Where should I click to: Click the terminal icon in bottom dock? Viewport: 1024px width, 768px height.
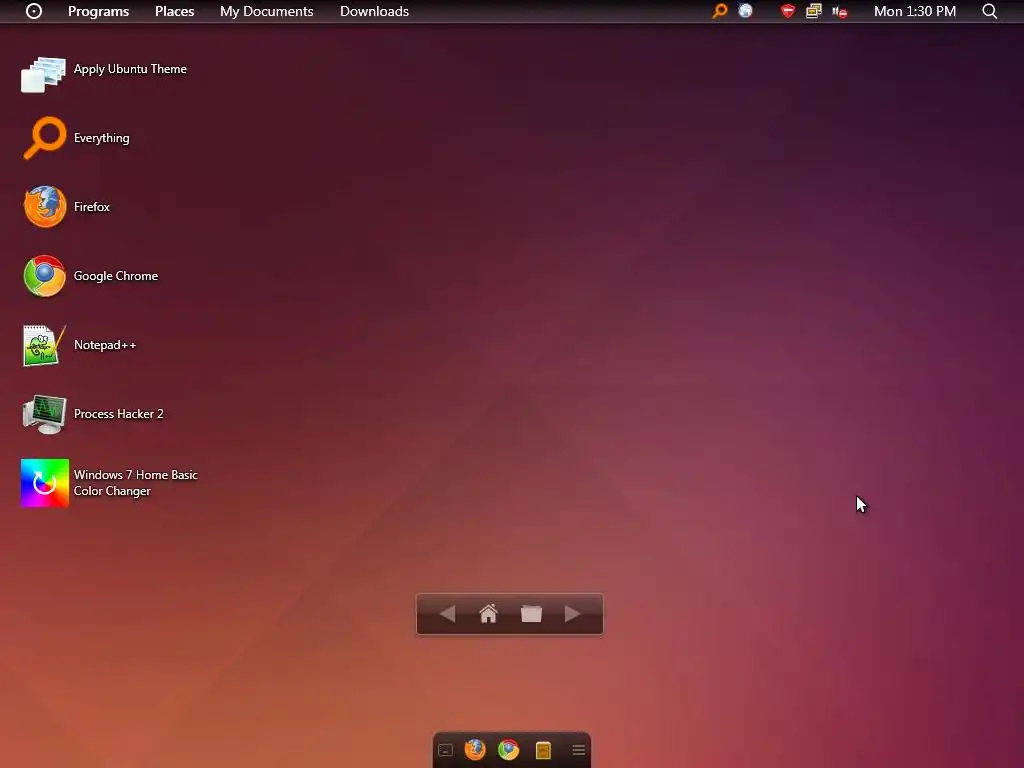click(445, 750)
